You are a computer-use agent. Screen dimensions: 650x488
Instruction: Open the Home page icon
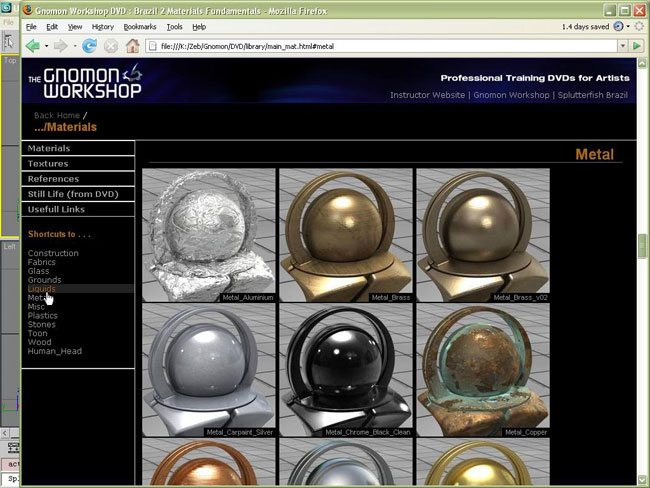coord(133,46)
